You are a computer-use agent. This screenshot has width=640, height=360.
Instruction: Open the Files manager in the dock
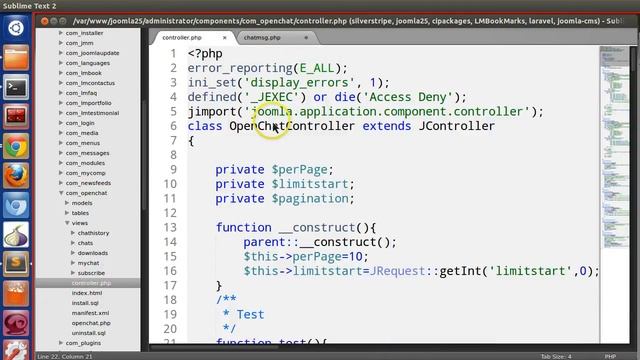coord(16,58)
